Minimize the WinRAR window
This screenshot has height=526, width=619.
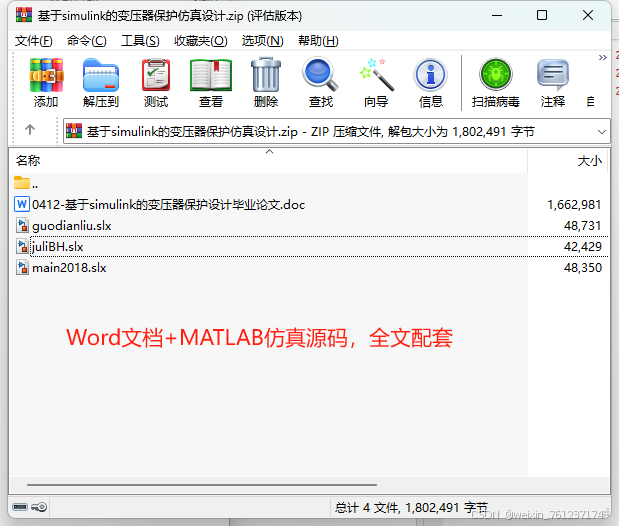pos(497,16)
